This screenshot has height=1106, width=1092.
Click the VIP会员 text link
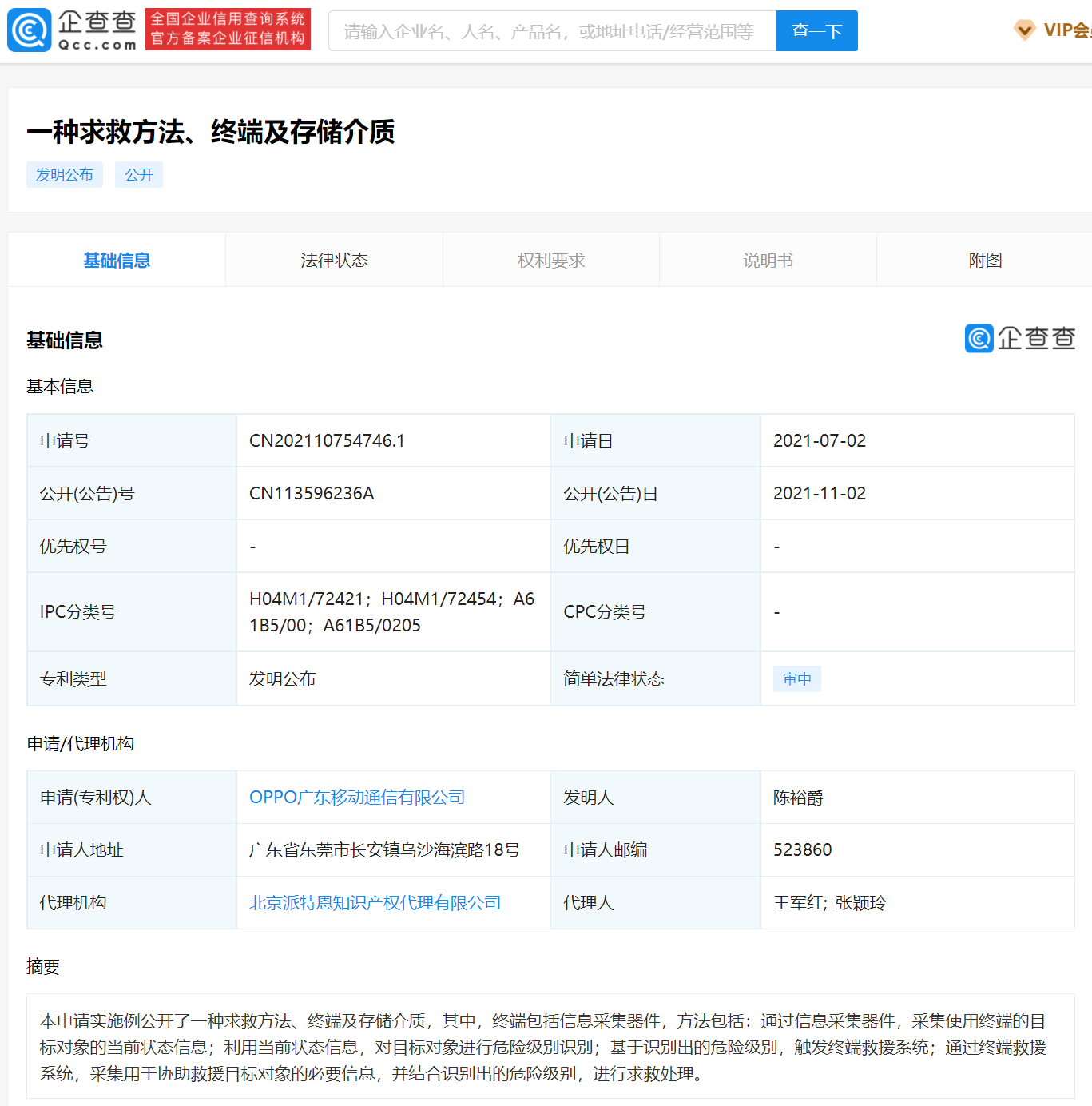tap(1066, 30)
